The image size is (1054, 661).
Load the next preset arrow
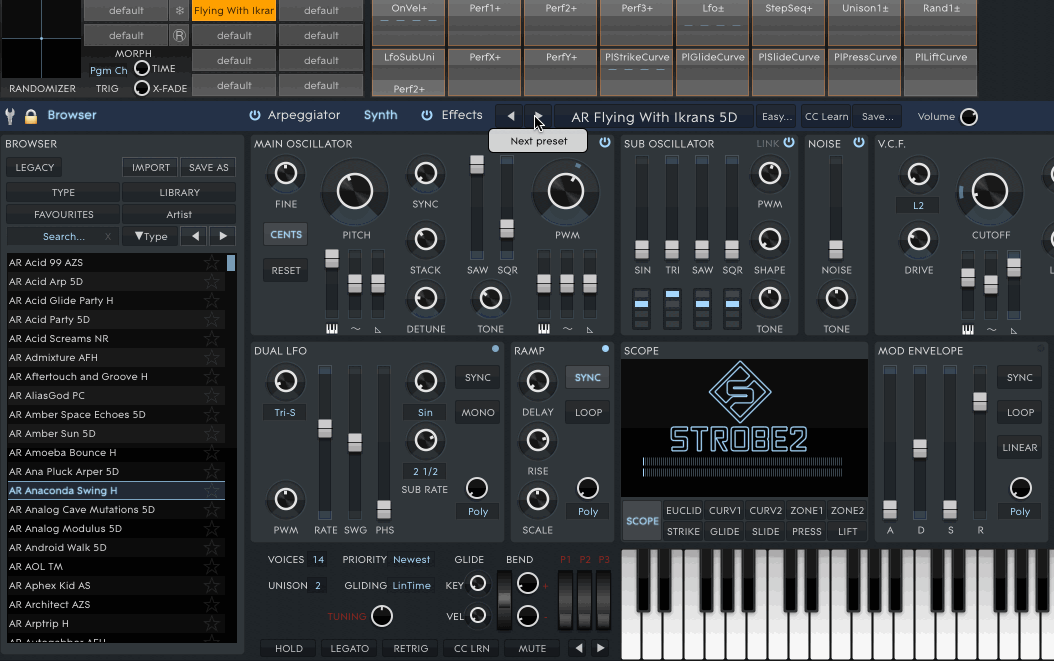pyautogui.click(x=537, y=116)
